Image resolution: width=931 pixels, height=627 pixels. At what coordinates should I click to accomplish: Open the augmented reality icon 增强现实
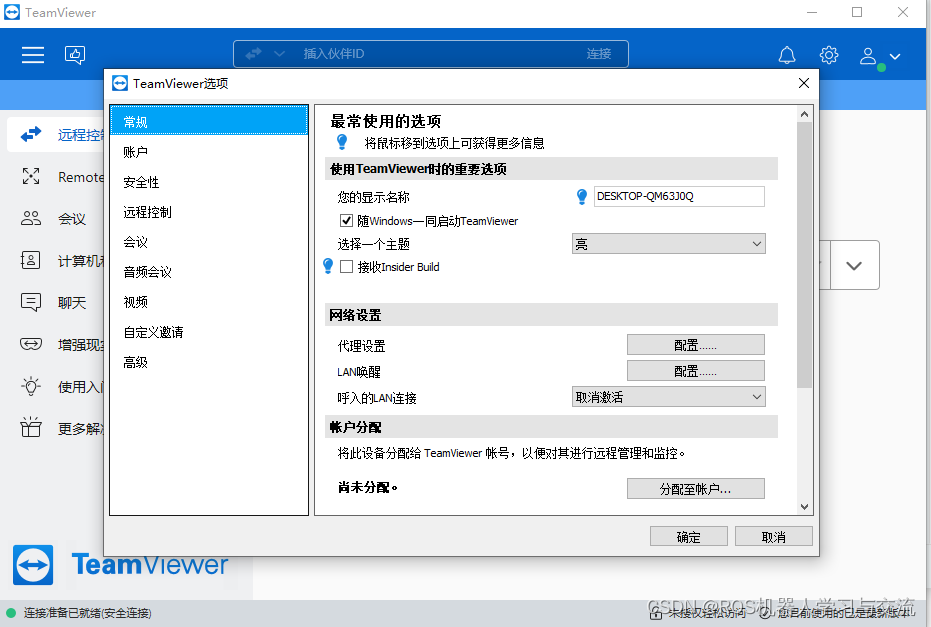click(x=31, y=344)
